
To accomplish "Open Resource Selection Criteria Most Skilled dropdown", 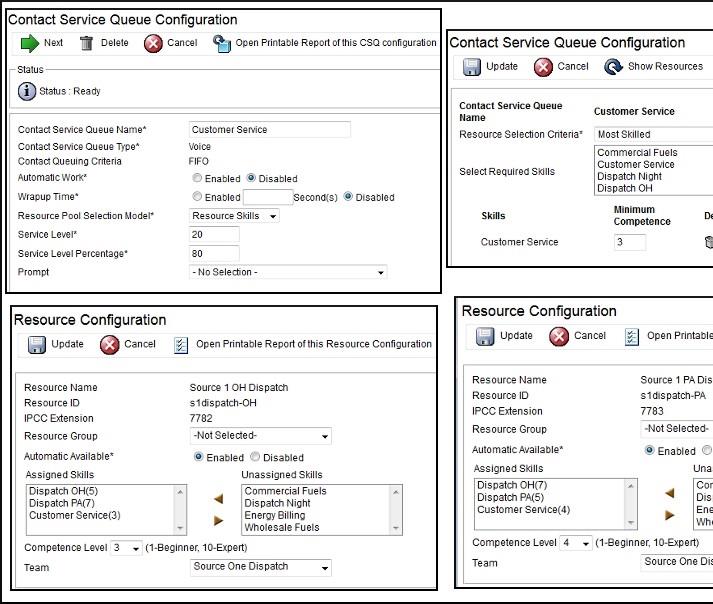I will click(653, 134).
